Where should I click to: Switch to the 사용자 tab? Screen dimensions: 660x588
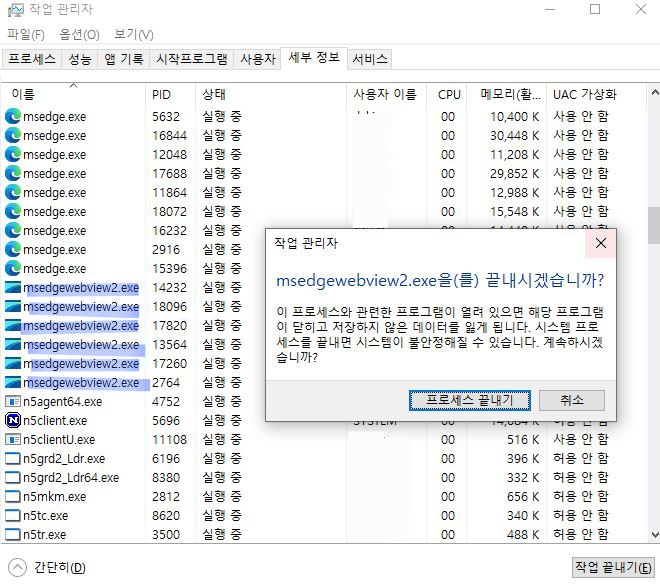point(258,59)
